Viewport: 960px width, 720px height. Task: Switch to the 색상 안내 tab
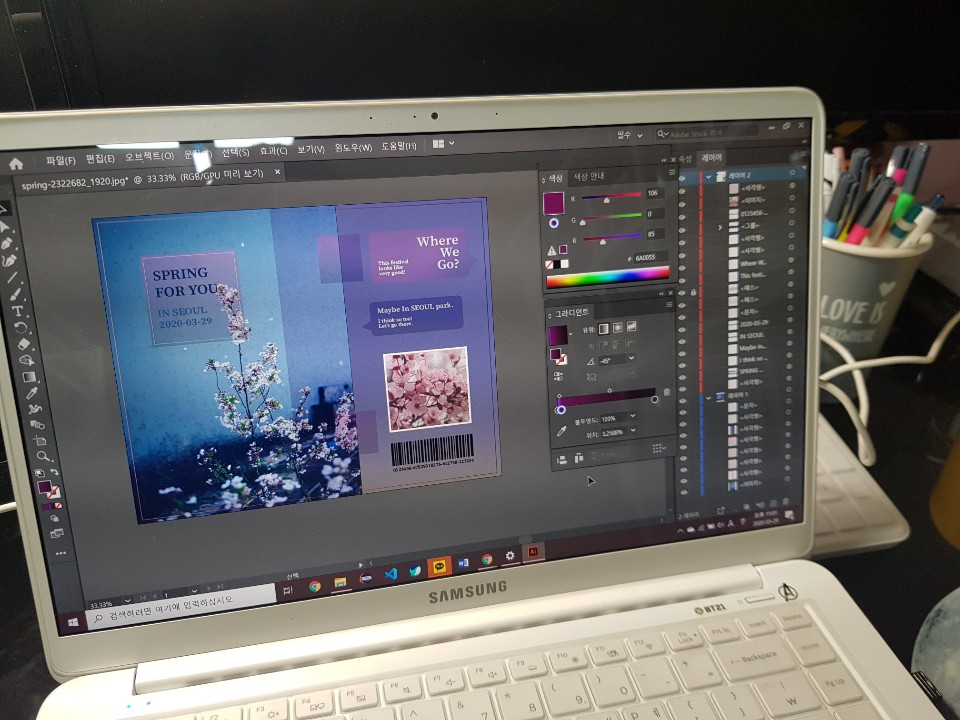coord(589,176)
